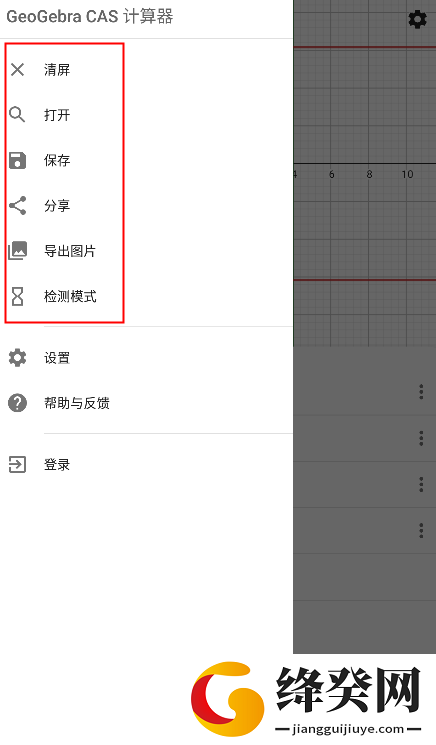Tap the 分享 menu label

pos(57,206)
